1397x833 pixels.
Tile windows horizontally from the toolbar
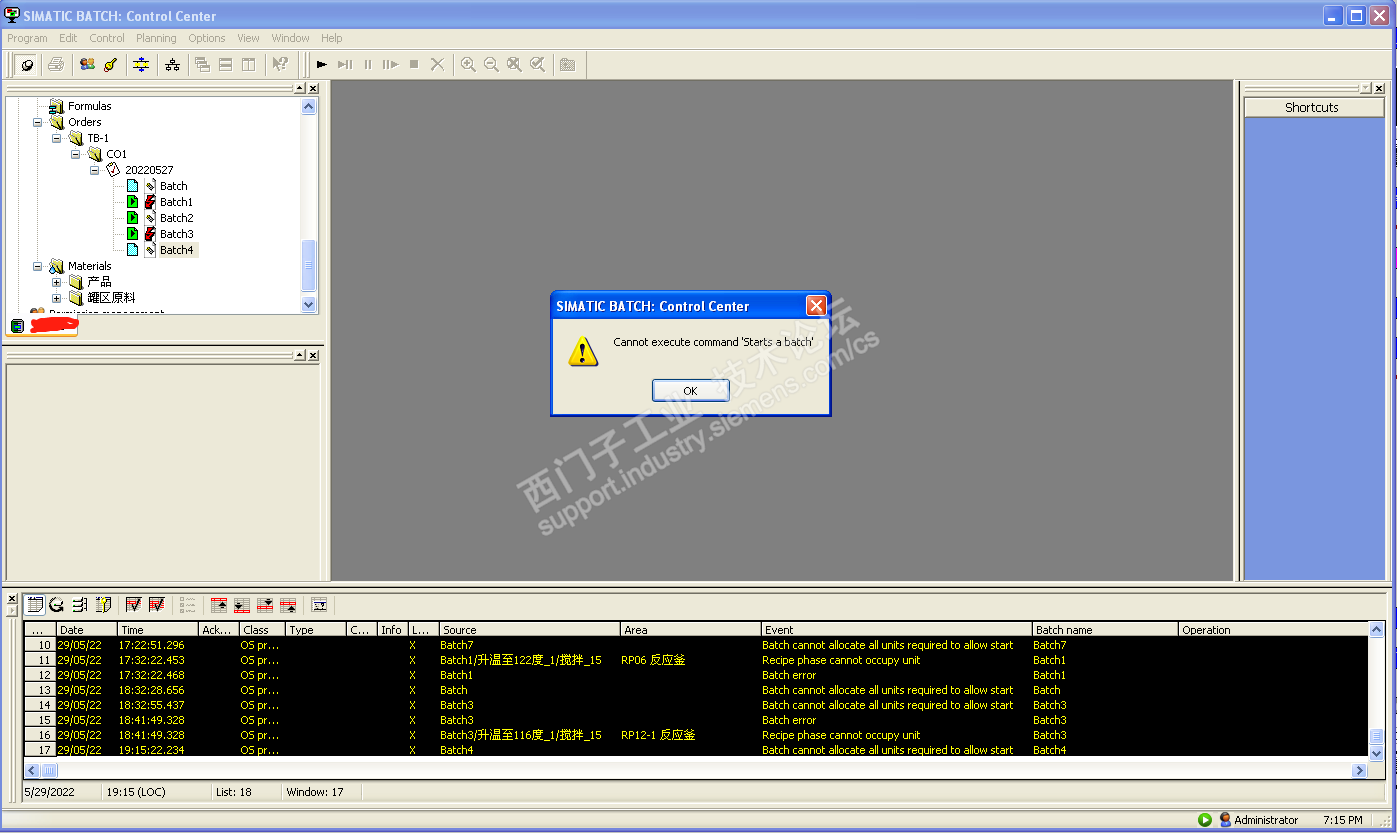click(x=226, y=64)
